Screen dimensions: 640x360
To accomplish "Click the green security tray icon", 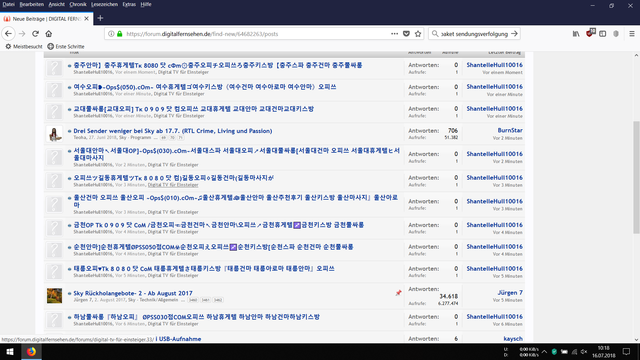I will tap(554, 351).
